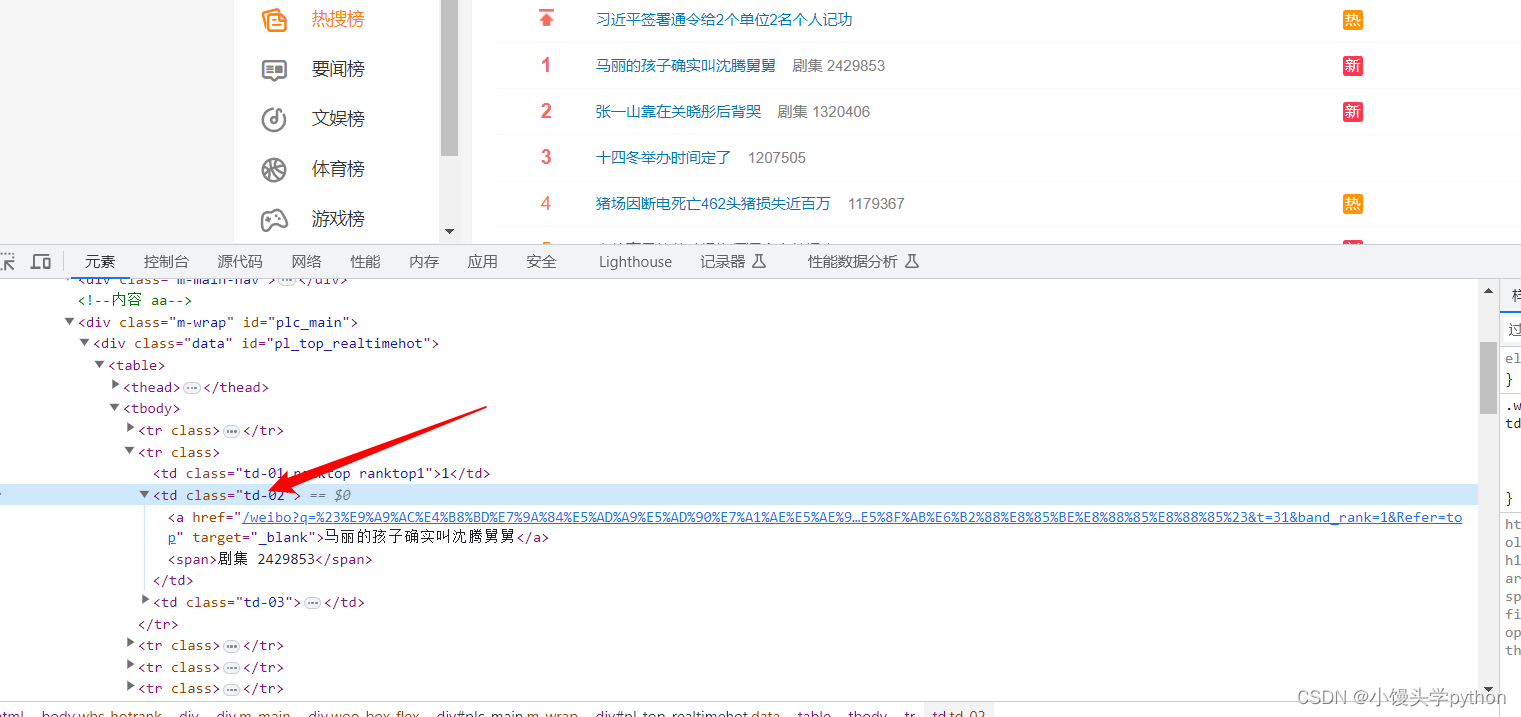
Task: Click the 要闻榜 sidebar label
Action: (x=338, y=69)
